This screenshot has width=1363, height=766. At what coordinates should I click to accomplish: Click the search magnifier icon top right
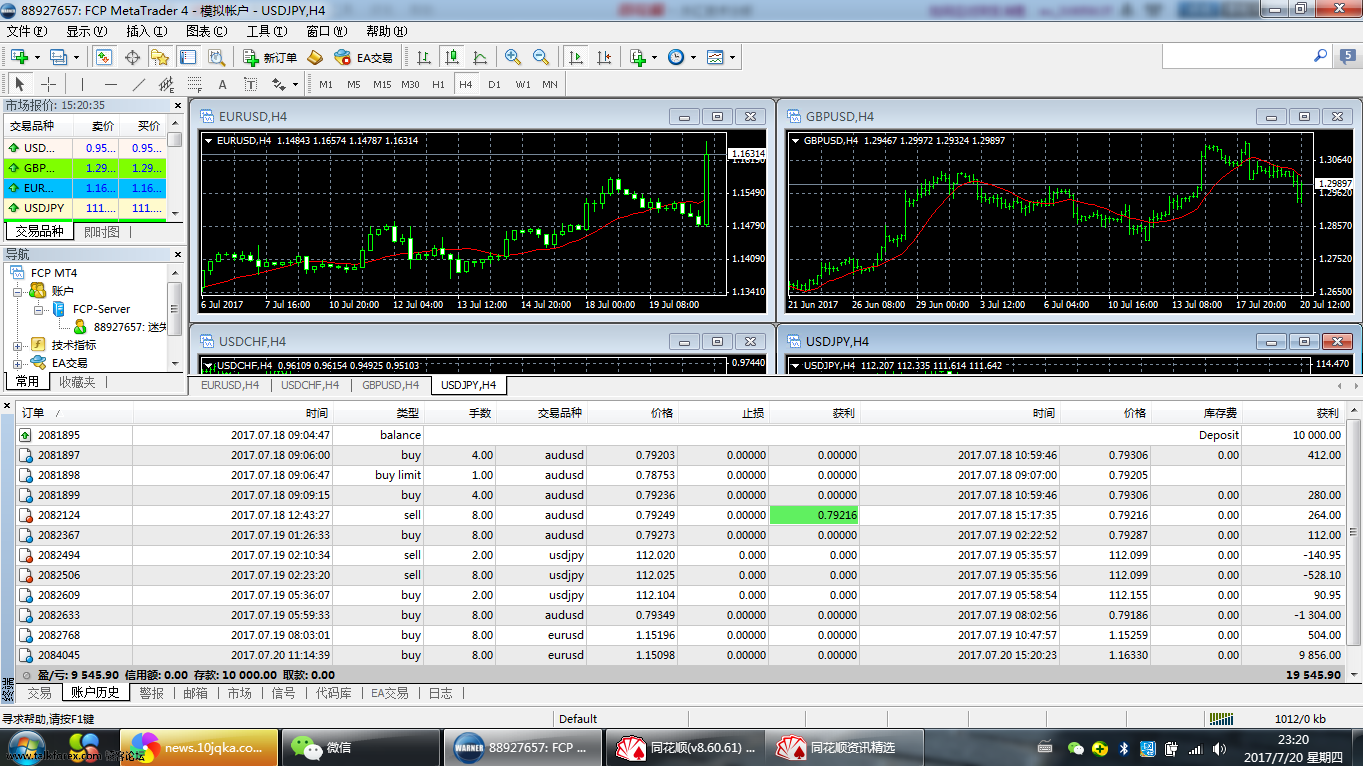1321,57
